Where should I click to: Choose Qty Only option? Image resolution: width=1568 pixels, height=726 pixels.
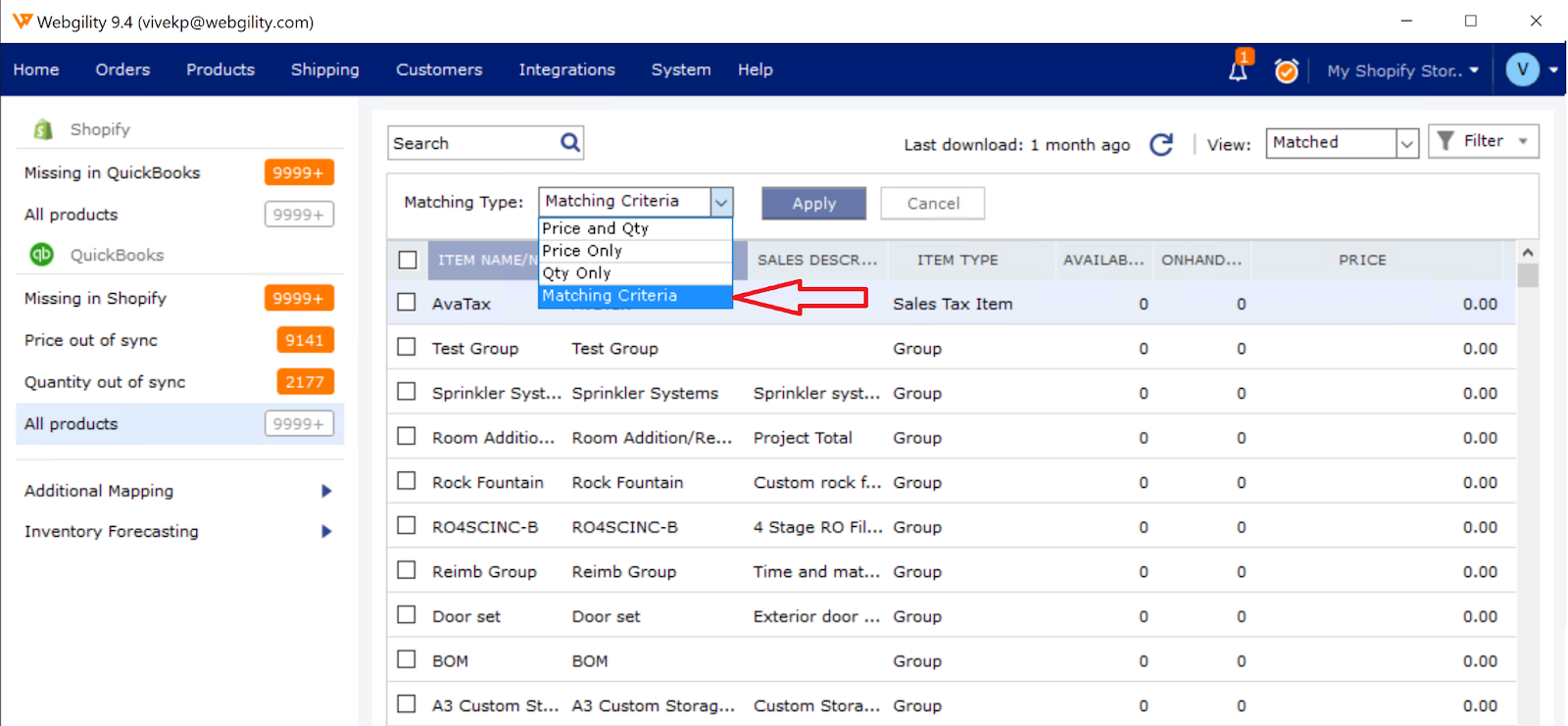point(635,273)
